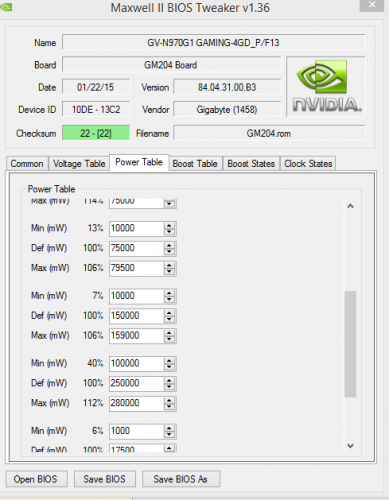Screen dimensions: 389x500
Task: Increase the 75000 Def value
Action: [169, 245]
